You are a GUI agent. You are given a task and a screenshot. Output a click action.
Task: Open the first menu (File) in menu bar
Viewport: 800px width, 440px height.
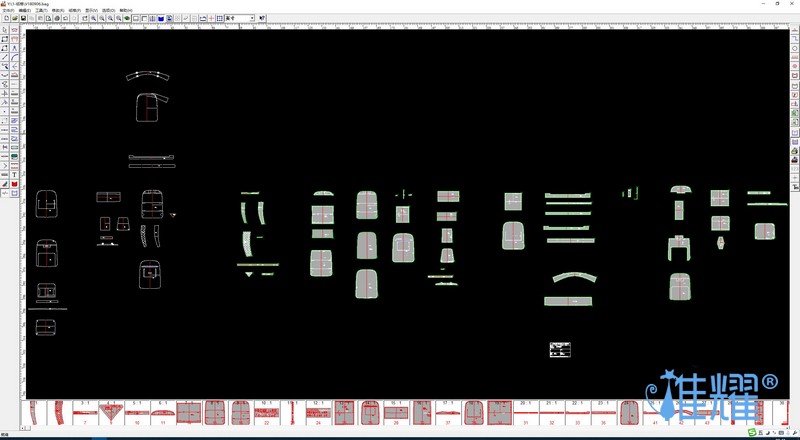click(9, 10)
